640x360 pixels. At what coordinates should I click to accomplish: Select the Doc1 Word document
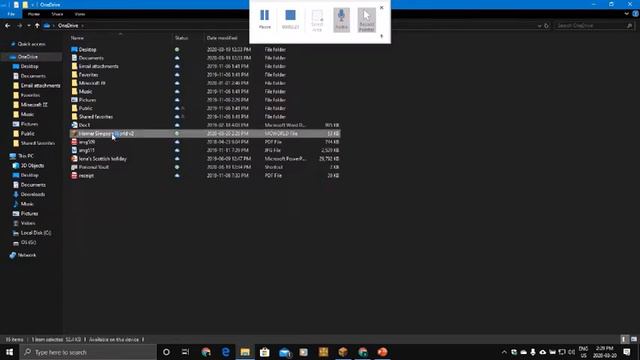pos(84,125)
